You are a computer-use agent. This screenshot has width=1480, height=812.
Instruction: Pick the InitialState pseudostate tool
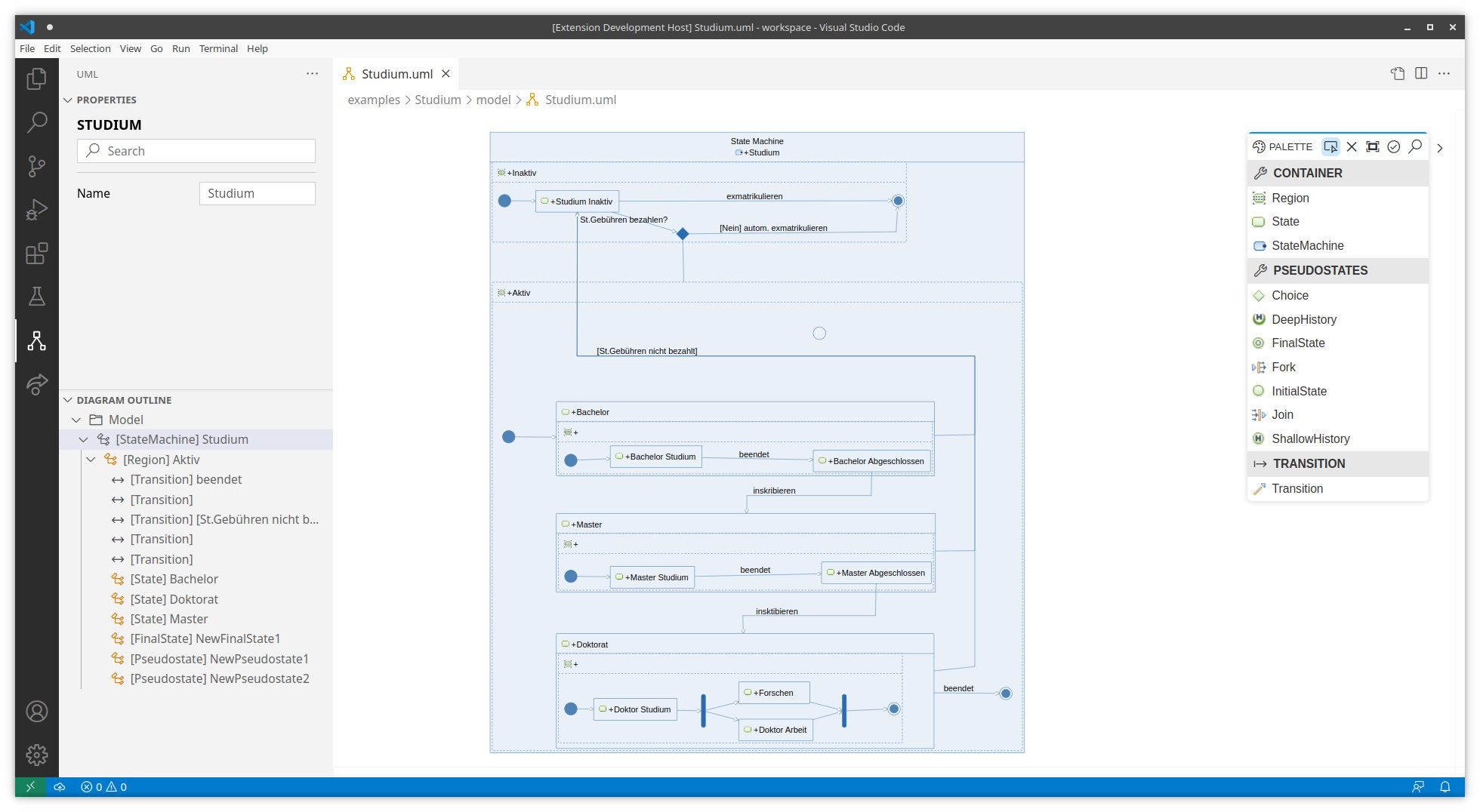[1337, 391]
